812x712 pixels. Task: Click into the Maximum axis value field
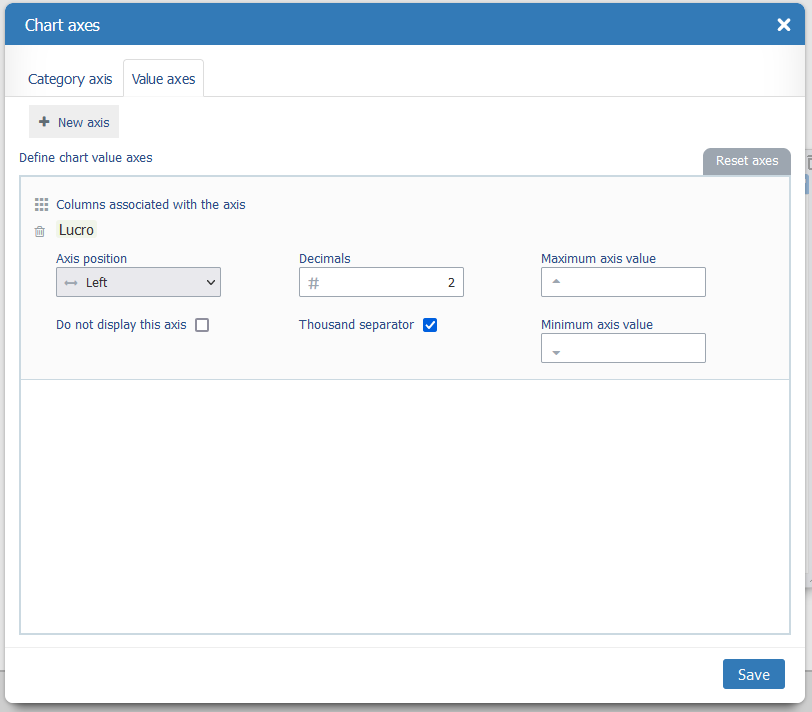click(632, 283)
